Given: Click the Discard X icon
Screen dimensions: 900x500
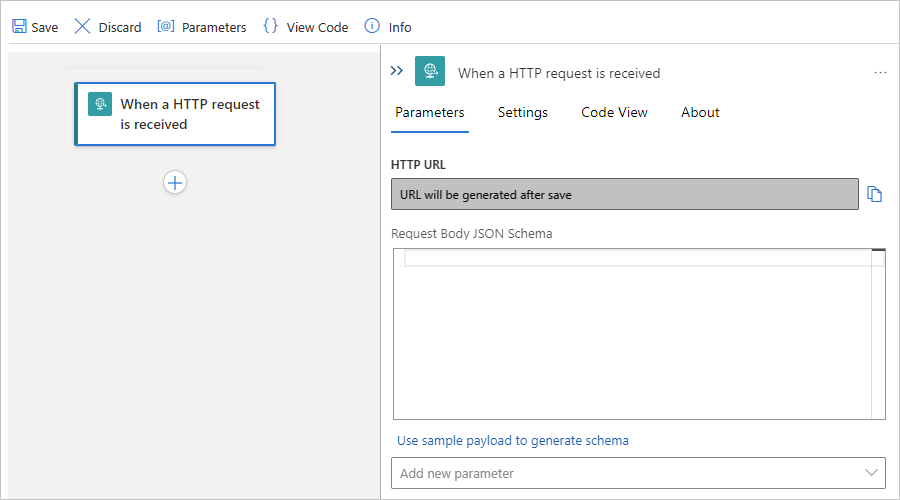Looking at the screenshot, I should pos(83,27).
